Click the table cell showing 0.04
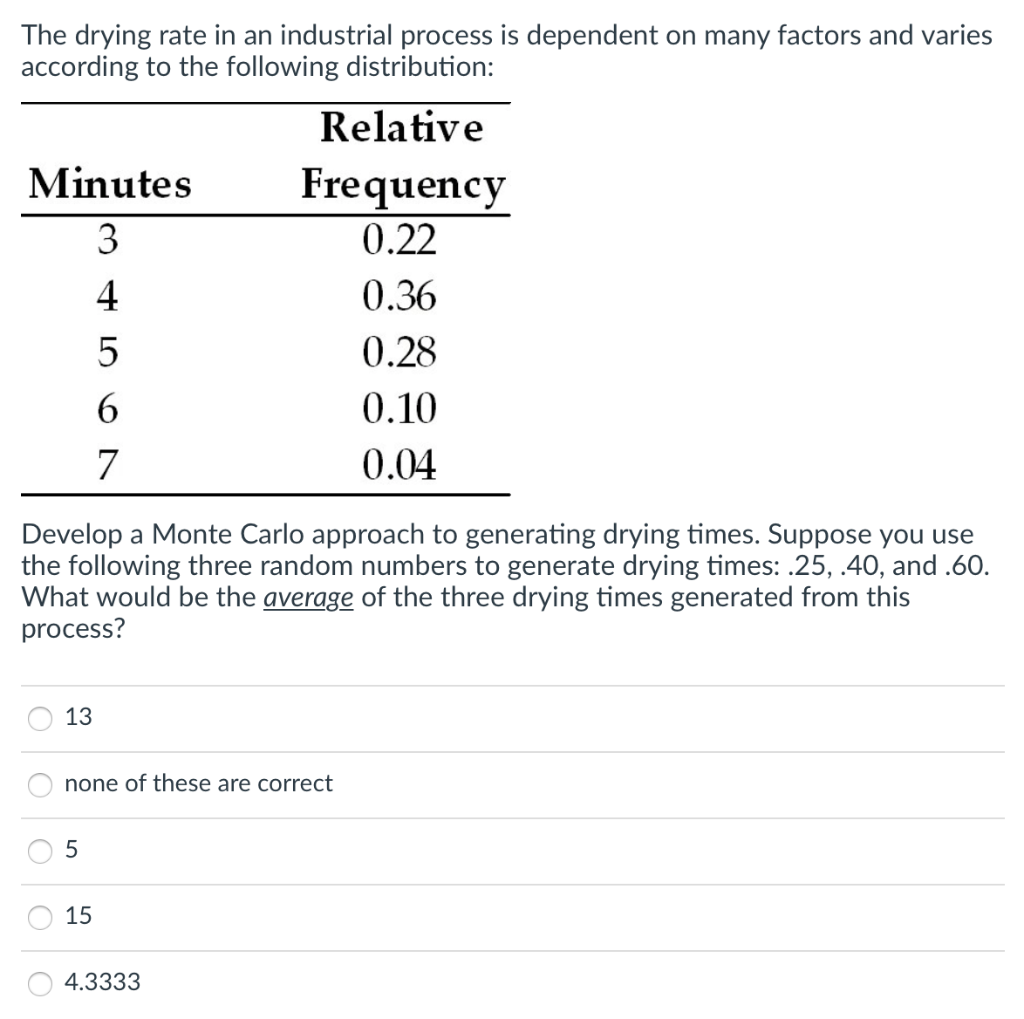This screenshot has width=1024, height=1019. coord(402,463)
